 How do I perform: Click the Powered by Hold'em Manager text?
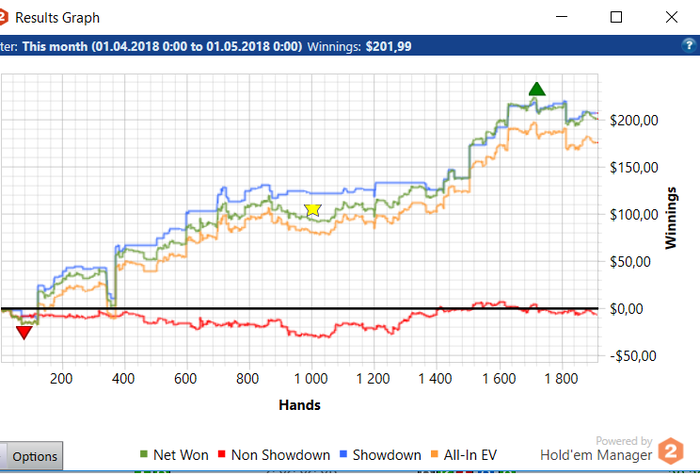(596, 449)
